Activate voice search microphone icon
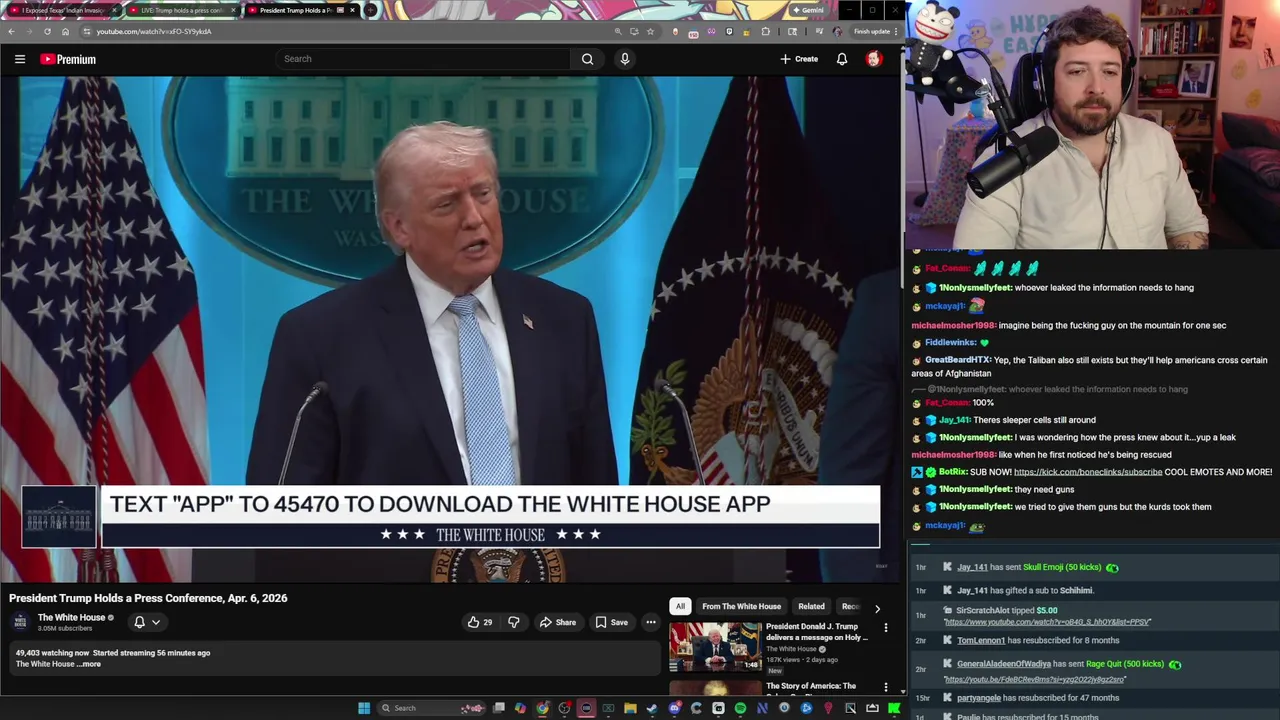Image resolution: width=1280 pixels, height=720 pixels. coord(625,59)
